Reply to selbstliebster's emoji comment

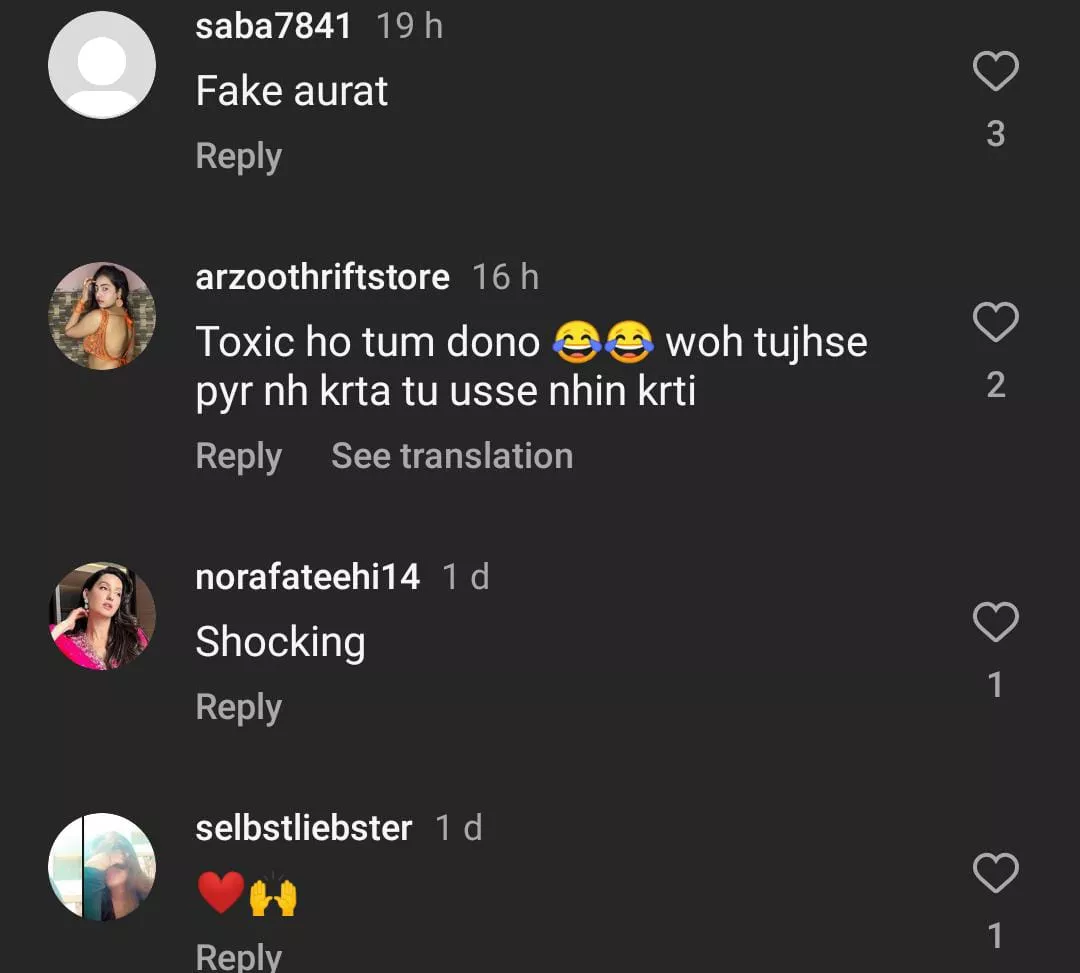click(x=238, y=956)
